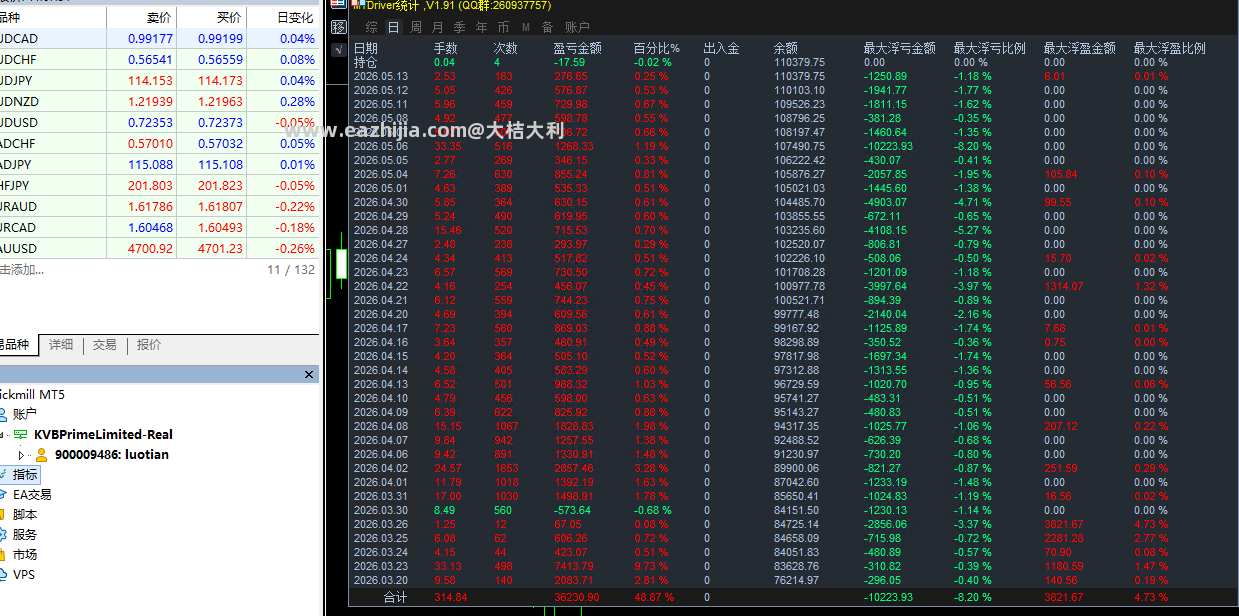Screen dimensions: 1239x616
Task: Close the Navigator panel with X
Action: click(x=309, y=375)
